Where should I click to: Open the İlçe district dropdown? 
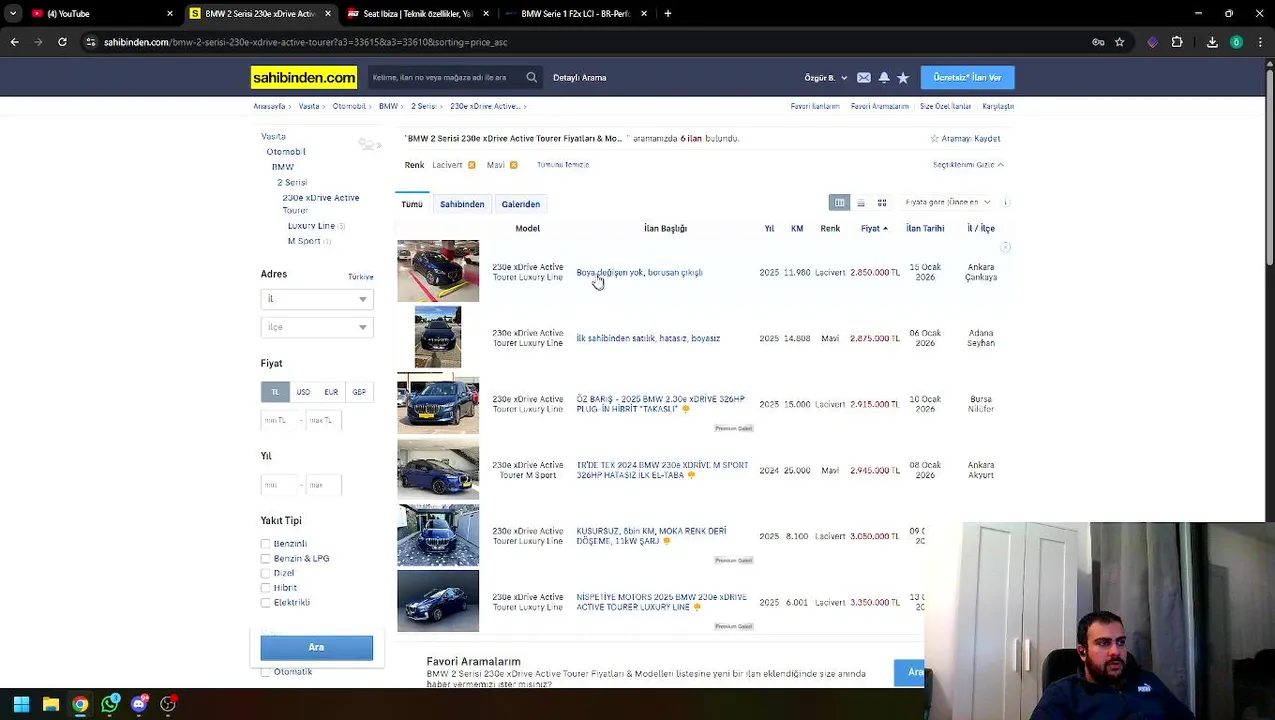pos(317,327)
